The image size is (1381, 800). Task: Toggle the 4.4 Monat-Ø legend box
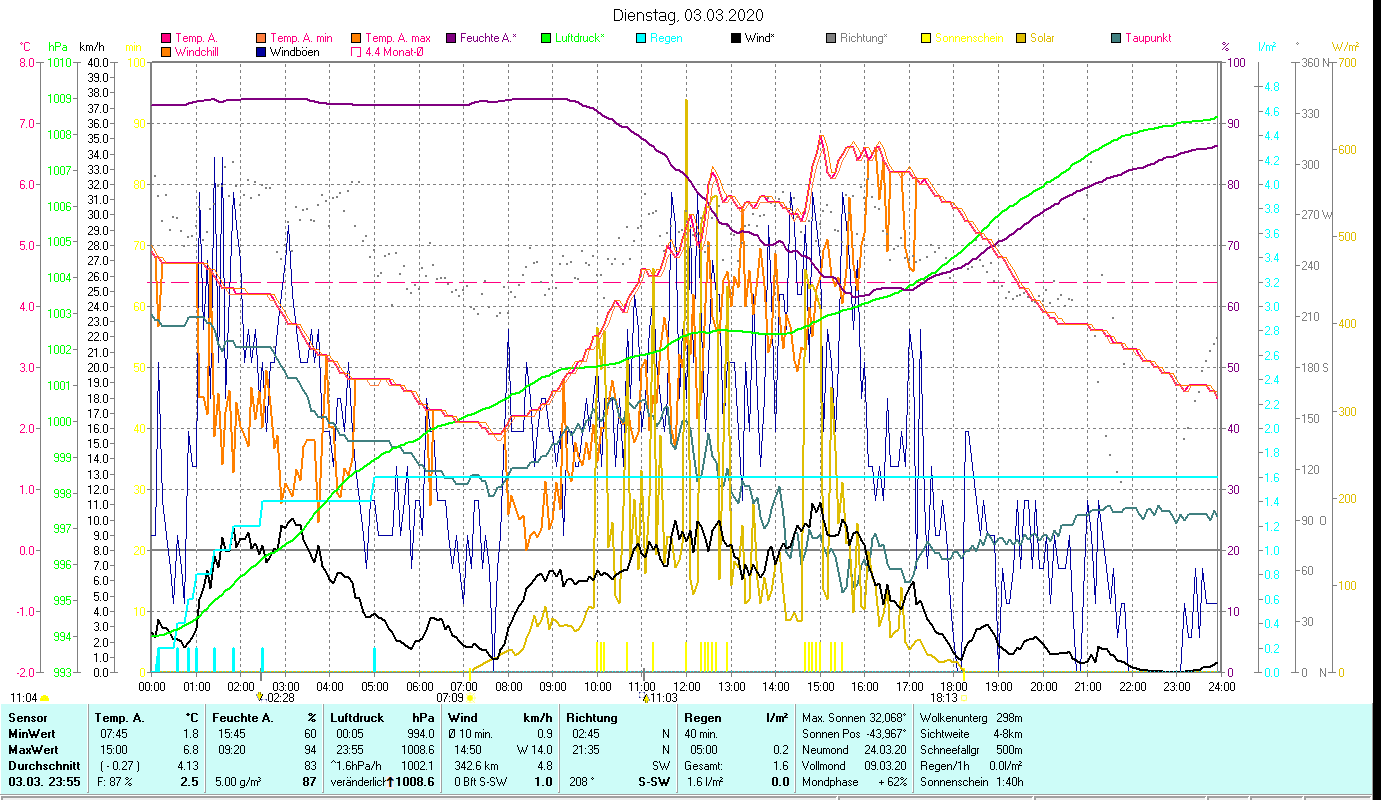(x=357, y=52)
